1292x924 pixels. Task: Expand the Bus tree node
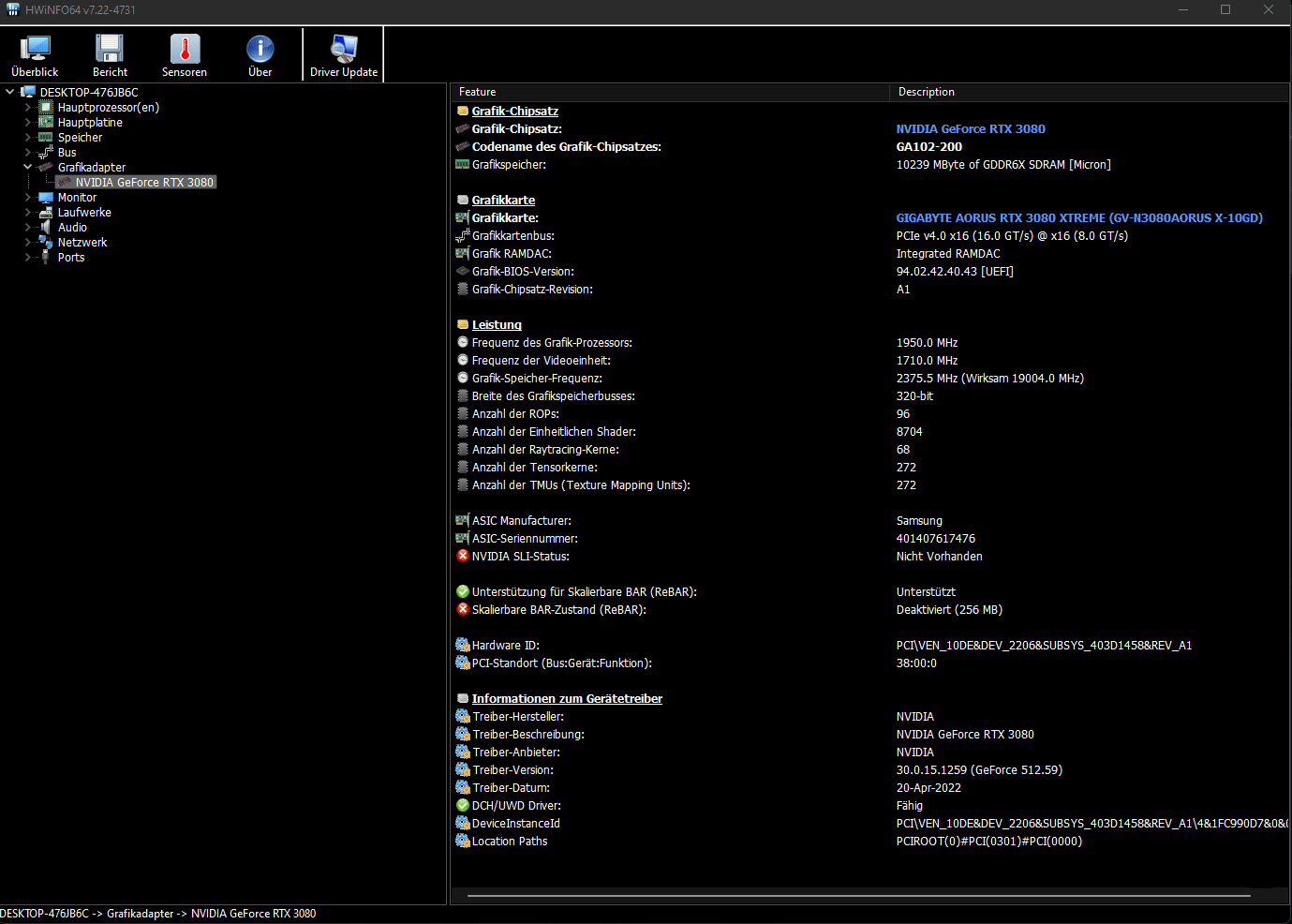tap(27, 153)
